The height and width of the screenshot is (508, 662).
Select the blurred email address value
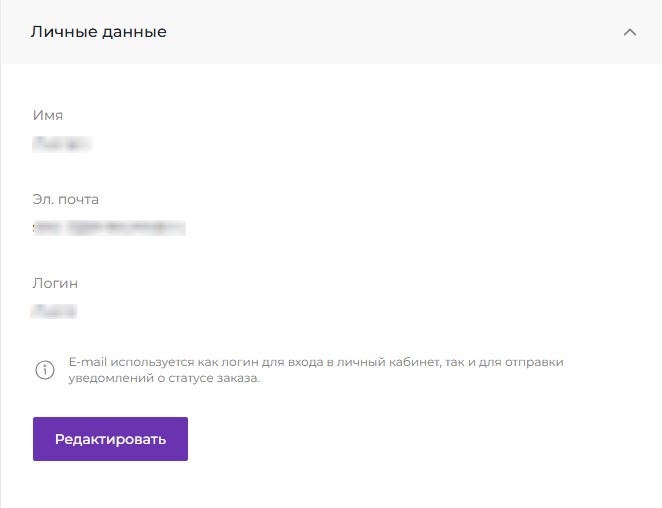(109, 229)
